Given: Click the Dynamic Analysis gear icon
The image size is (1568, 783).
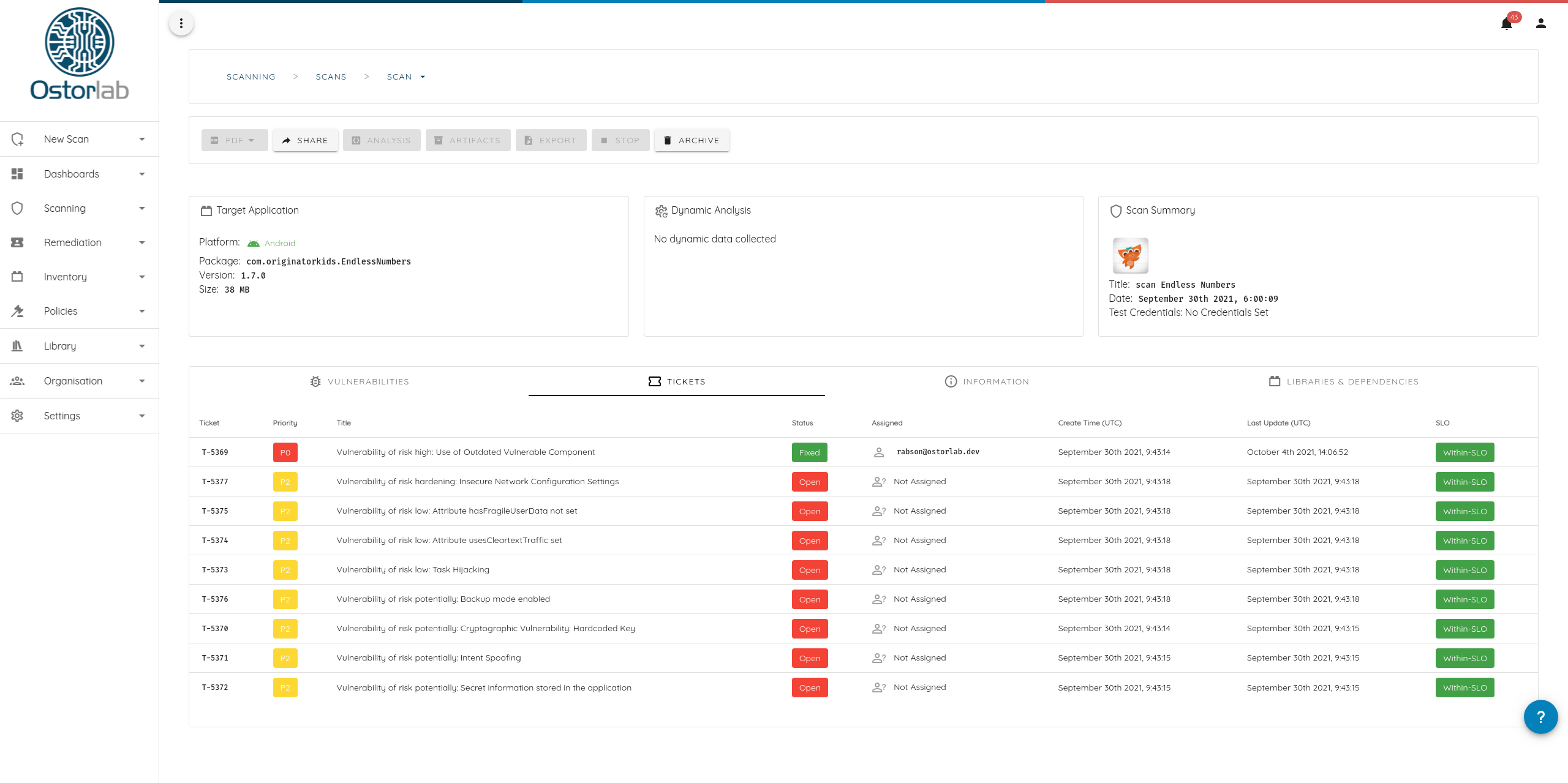Looking at the screenshot, I should (661, 211).
